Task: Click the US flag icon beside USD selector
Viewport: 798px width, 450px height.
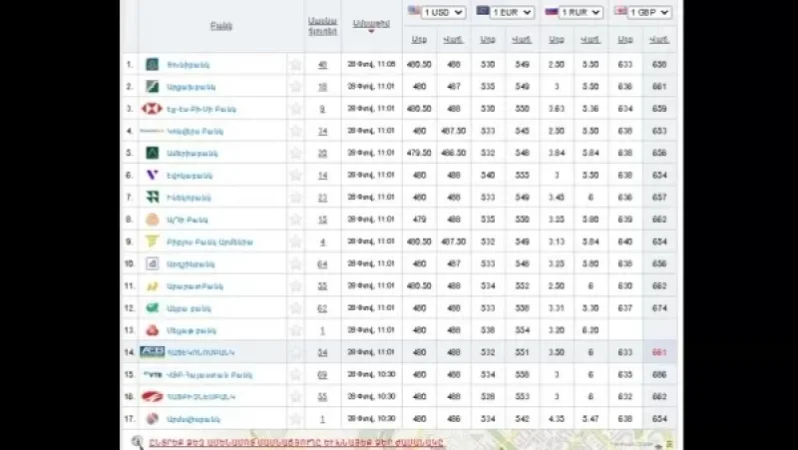Action: tap(414, 11)
